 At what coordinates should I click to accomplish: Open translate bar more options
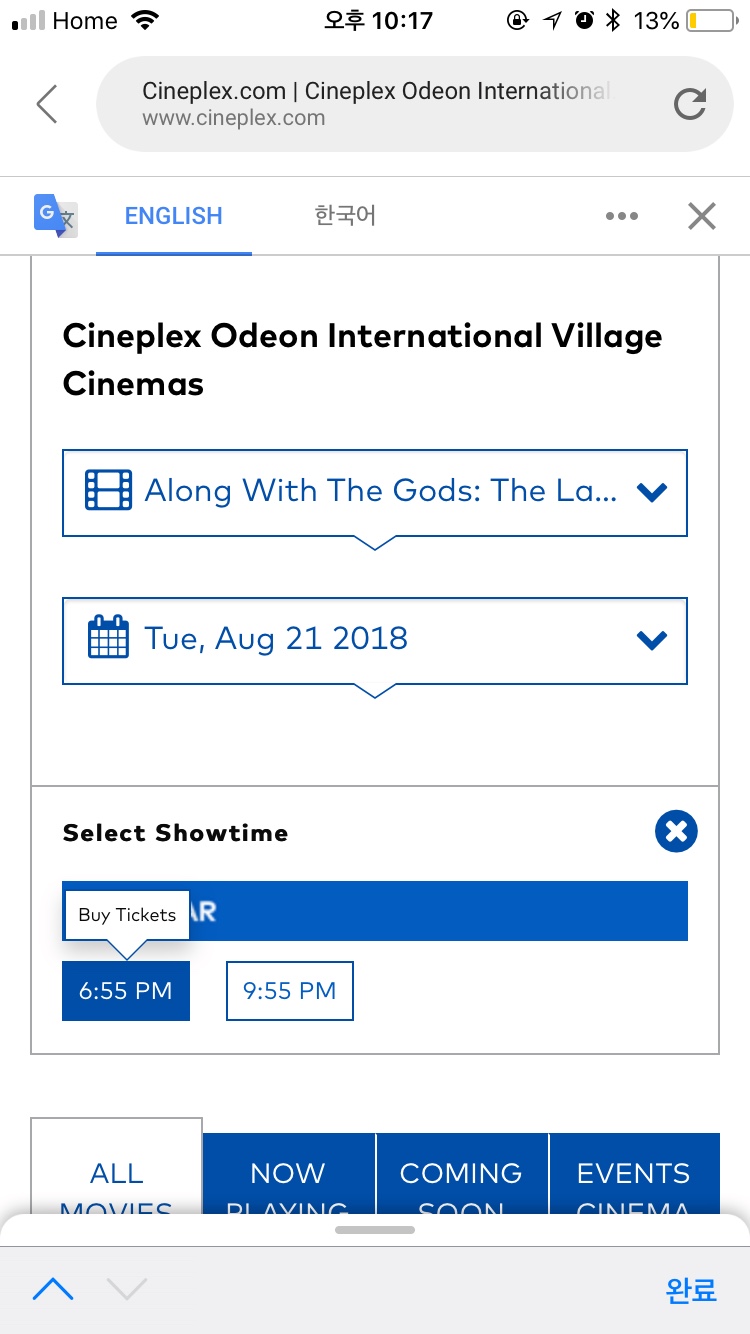click(x=621, y=216)
